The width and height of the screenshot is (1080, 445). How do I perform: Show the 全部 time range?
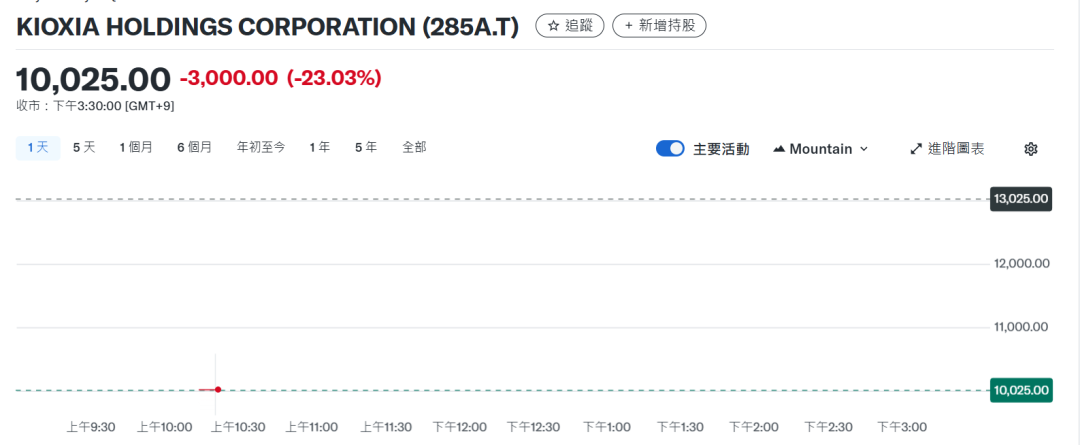tap(414, 148)
